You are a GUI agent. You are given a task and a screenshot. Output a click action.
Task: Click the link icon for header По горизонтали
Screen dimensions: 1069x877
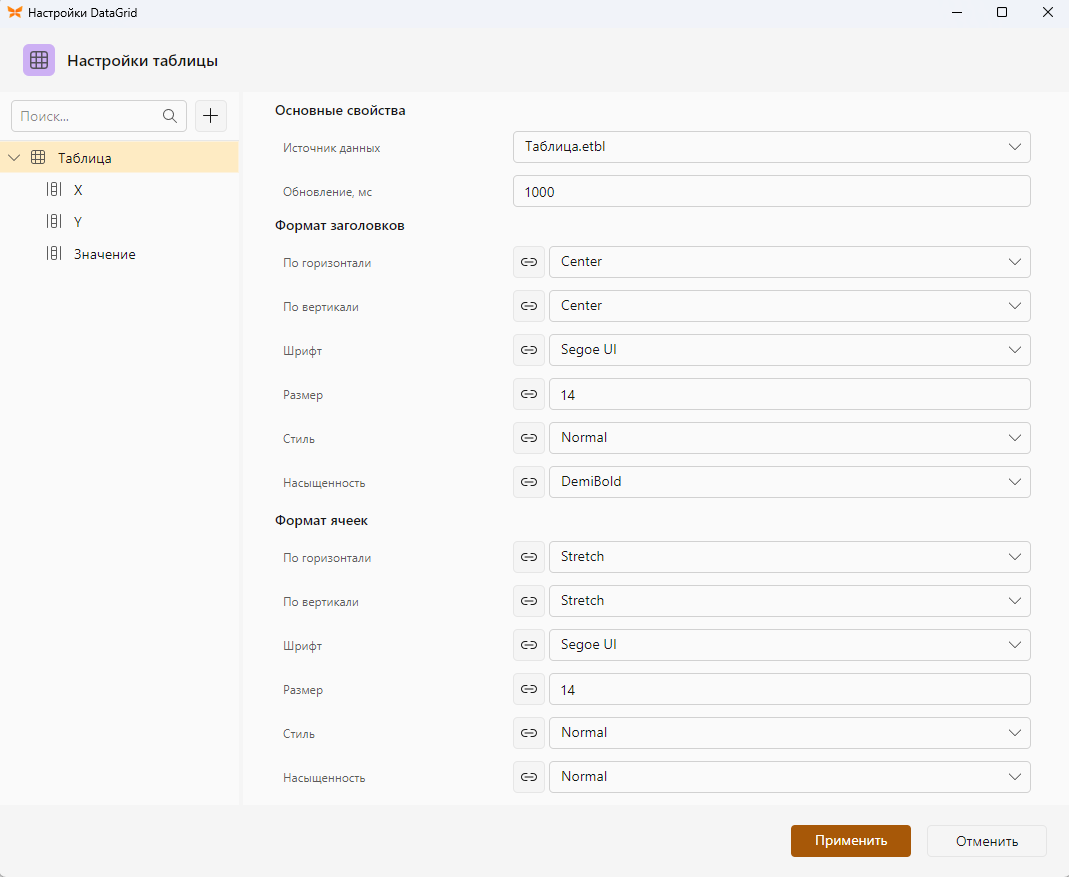[x=529, y=262]
